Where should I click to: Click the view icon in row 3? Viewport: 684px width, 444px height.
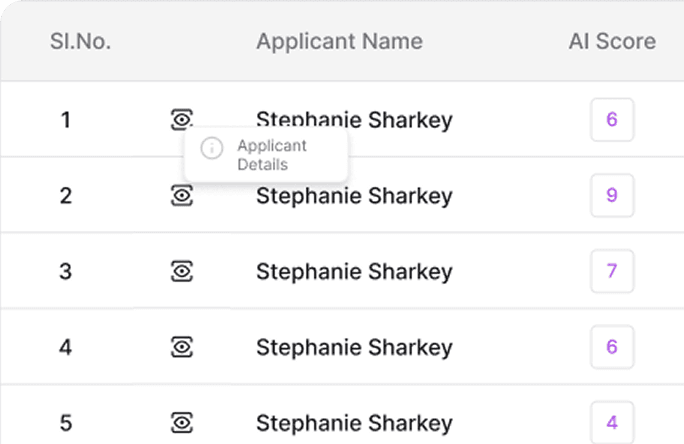coord(181,271)
